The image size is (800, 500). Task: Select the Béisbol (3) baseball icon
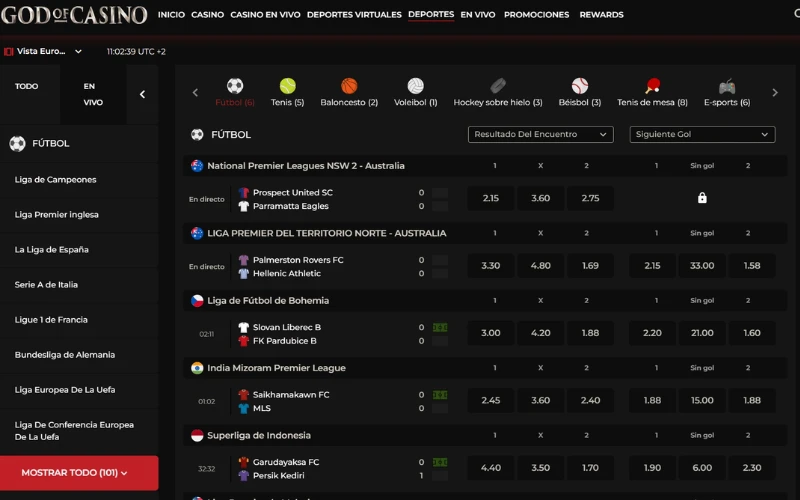coord(580,86)
